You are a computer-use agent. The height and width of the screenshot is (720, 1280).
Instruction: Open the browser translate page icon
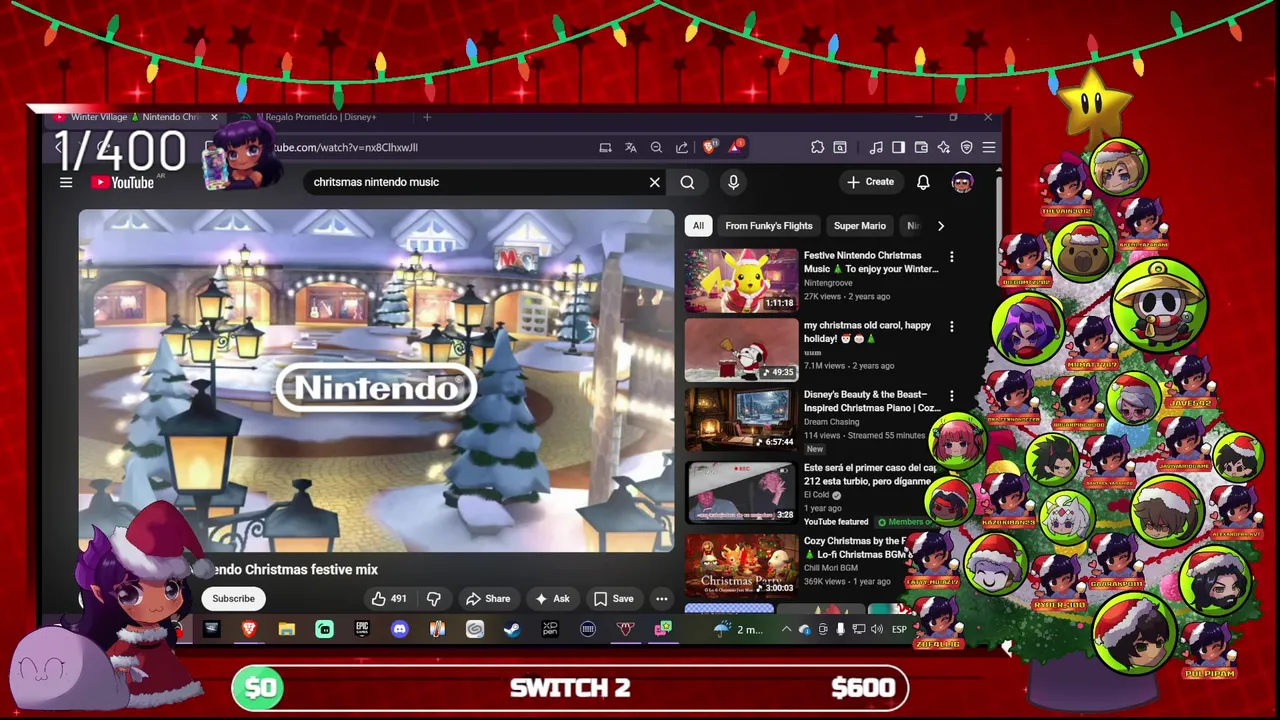pos(630,147)
